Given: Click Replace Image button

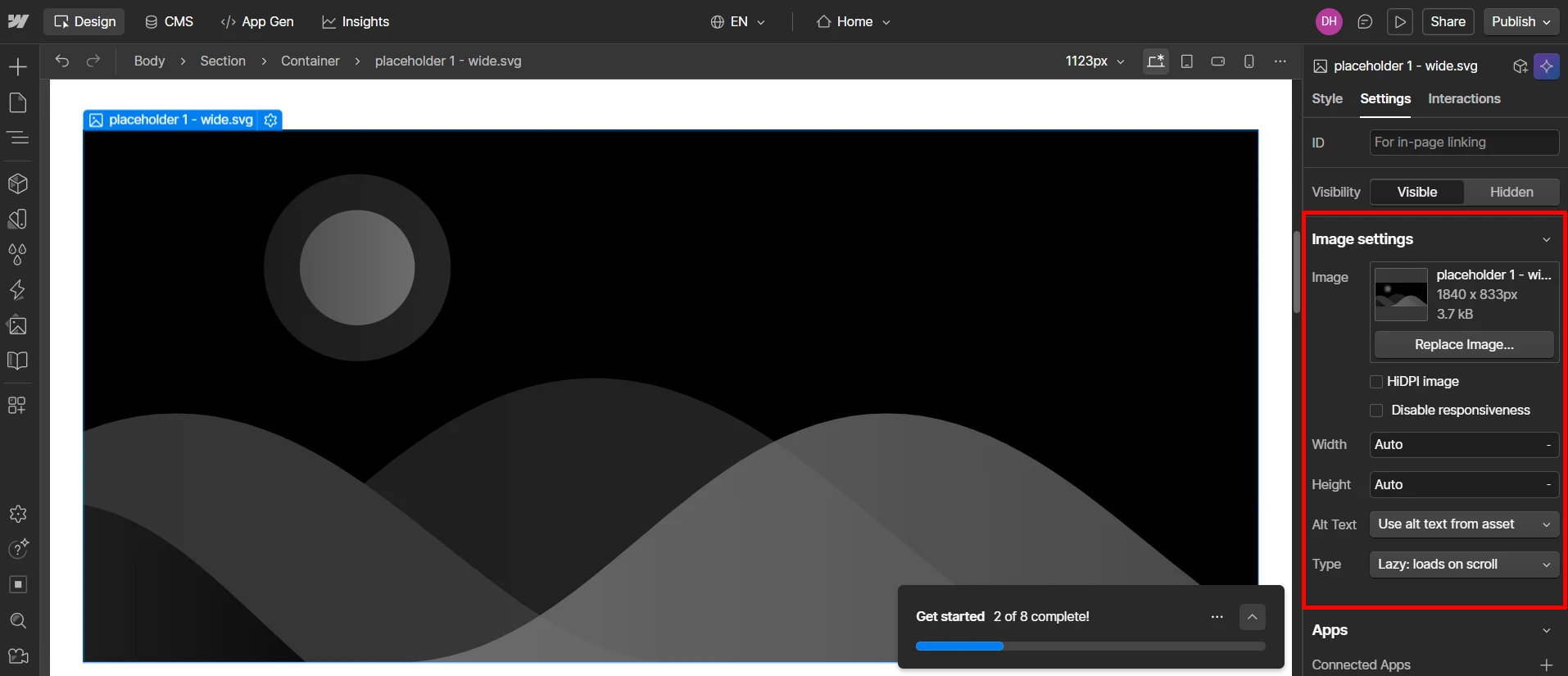Looking at the screenshot, I should click(1464, 345).
